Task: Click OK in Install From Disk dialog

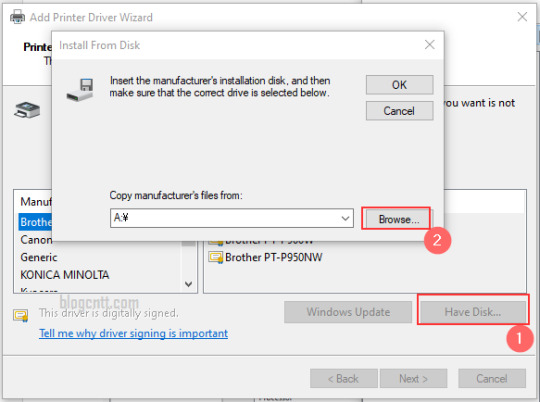Action: pos(399,85)
